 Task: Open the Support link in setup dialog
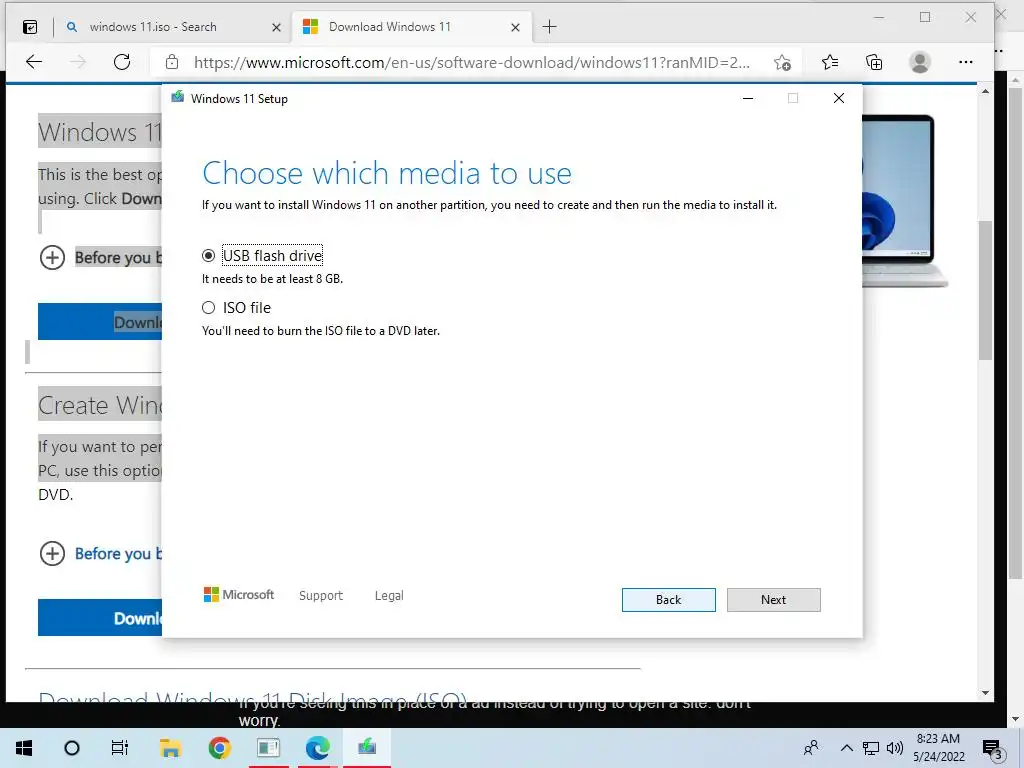[x=321, y=595]
